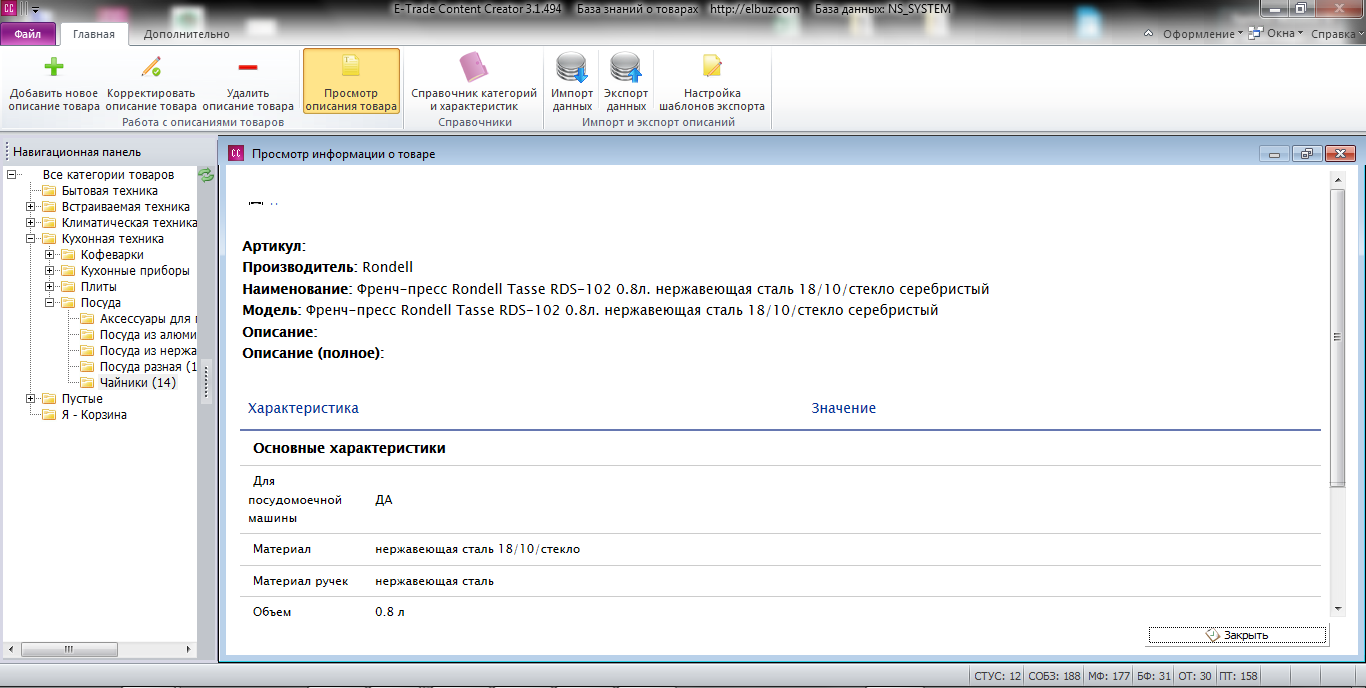Click the navigation panel horizontal scrollbar
The image size is (1366, 688).
[69, 649]
